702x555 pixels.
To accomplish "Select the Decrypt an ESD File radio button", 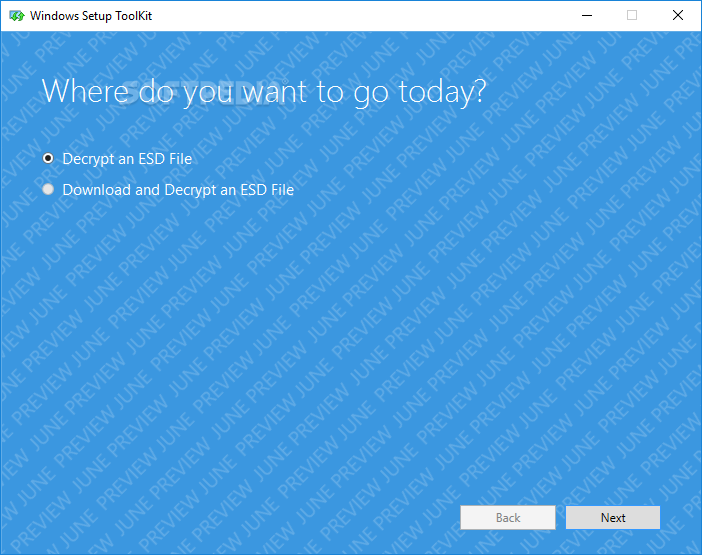I will point(48,158).
